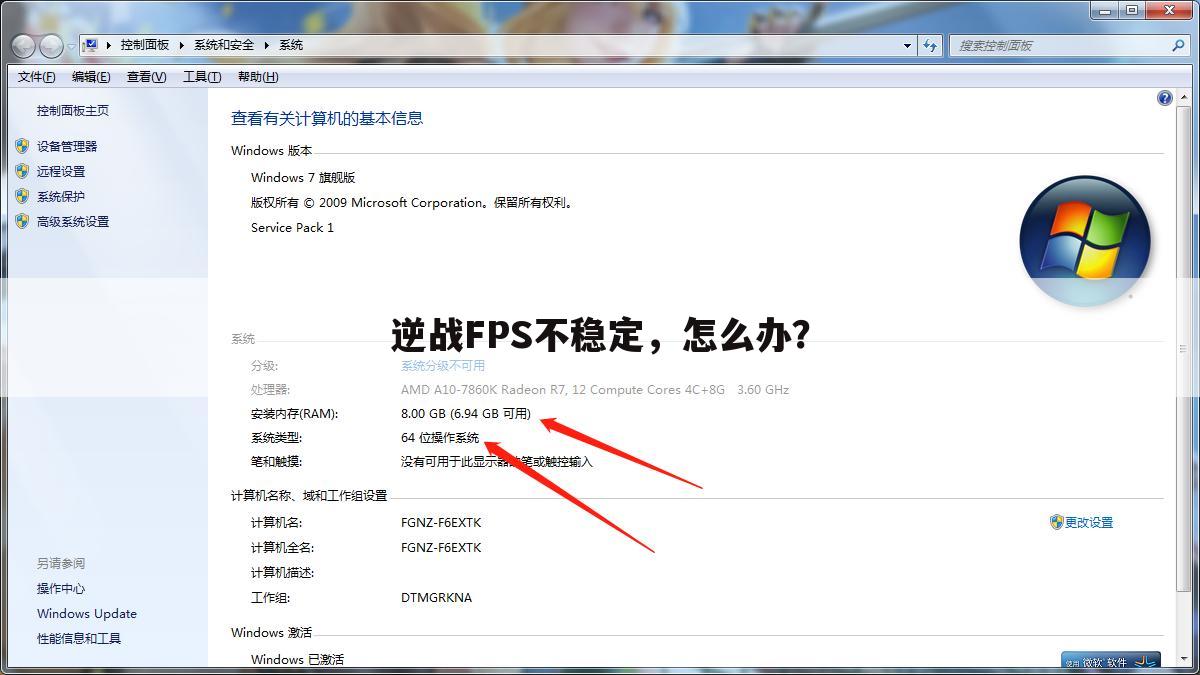Click the Back navigation arrow button

tap(23, 45)
